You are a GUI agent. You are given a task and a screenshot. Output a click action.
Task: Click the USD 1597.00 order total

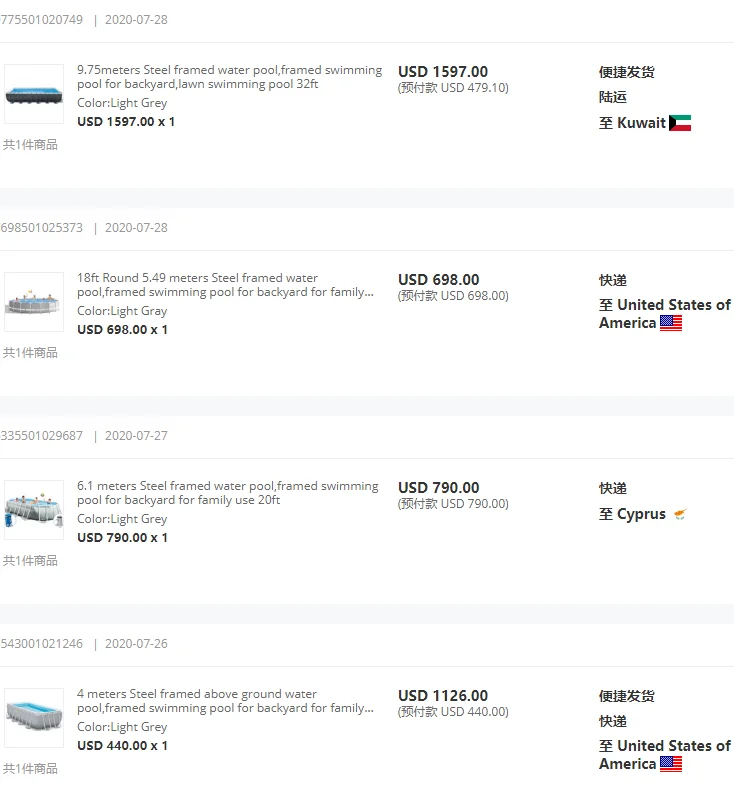pos(443,72)
